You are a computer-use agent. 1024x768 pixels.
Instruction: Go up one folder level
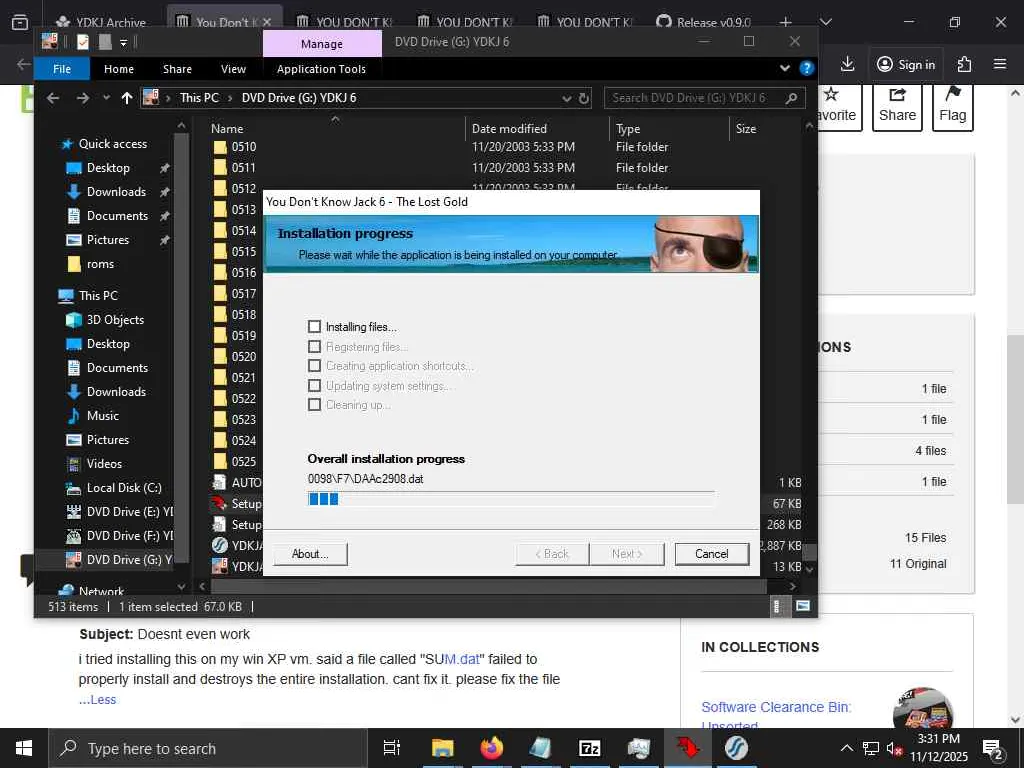[x=127, y=98]
